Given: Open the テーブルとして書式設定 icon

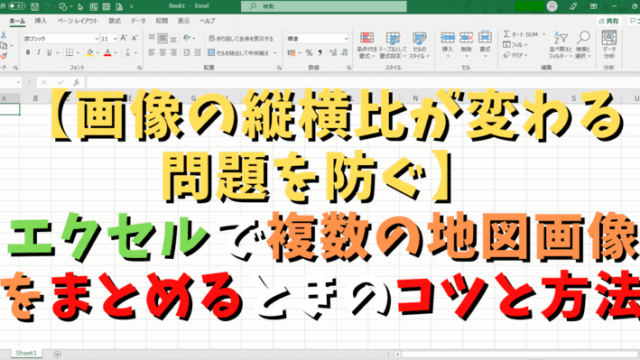Looking at the screenshot, I should [393, 38].
